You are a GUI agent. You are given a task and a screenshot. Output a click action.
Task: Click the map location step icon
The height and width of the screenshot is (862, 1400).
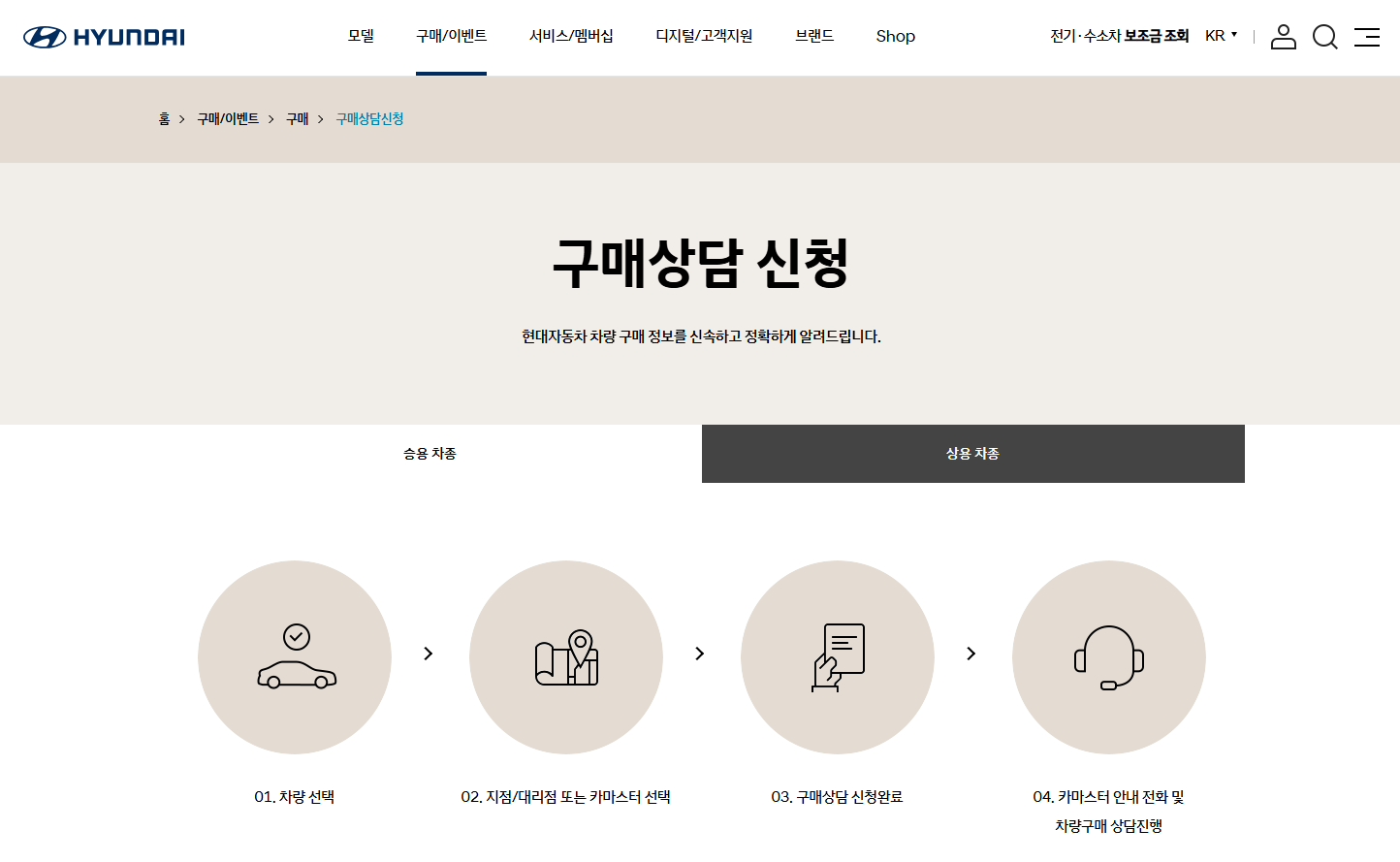(x=566, y=656)
